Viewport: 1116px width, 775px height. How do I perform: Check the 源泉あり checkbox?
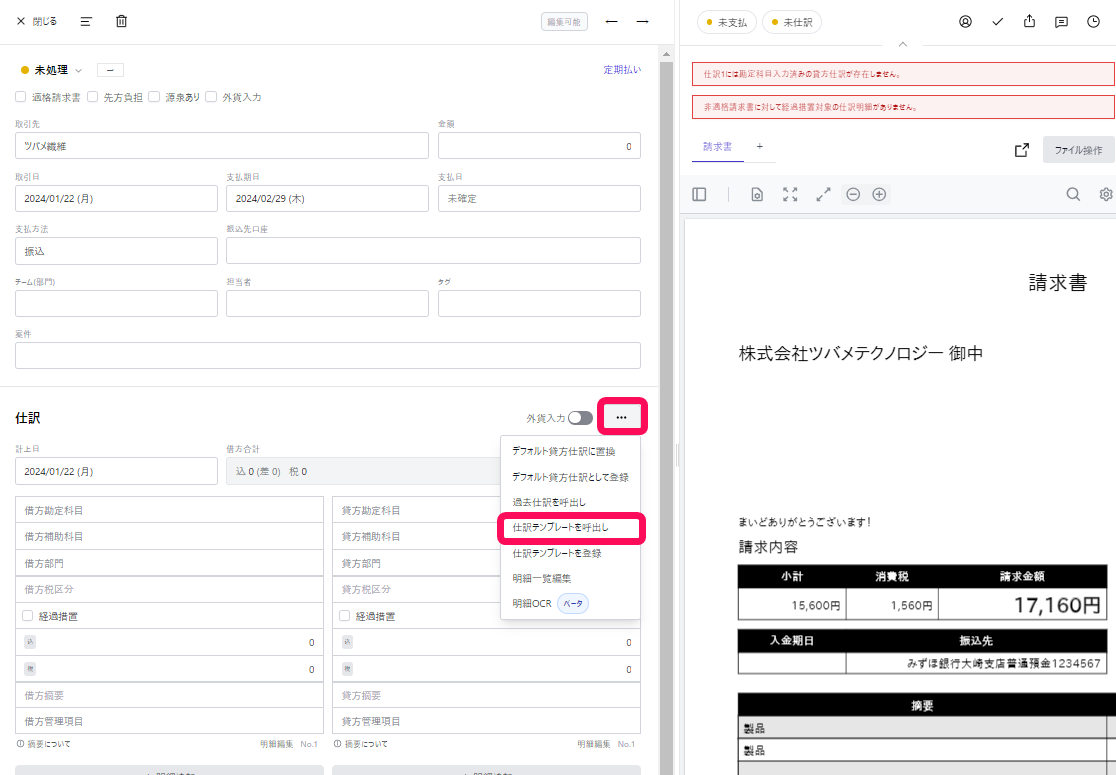(154, 97)
